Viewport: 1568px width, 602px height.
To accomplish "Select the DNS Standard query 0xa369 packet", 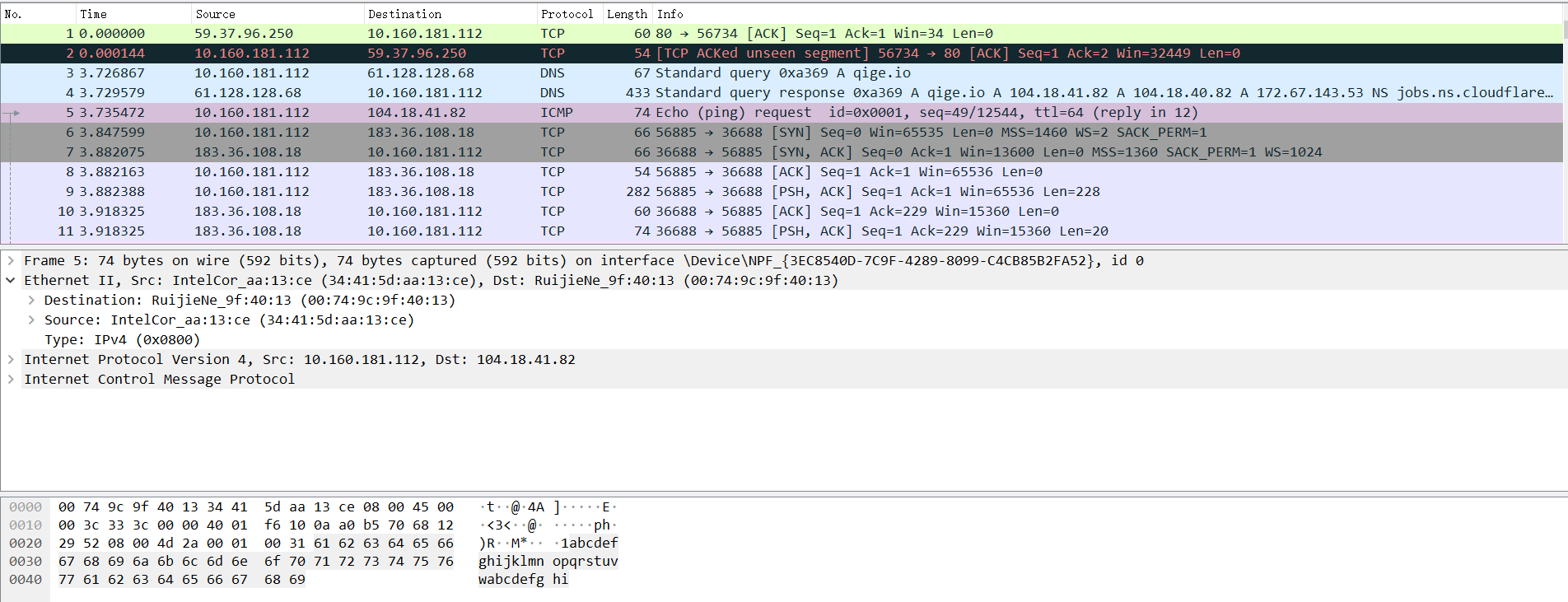I will point(782,73).
